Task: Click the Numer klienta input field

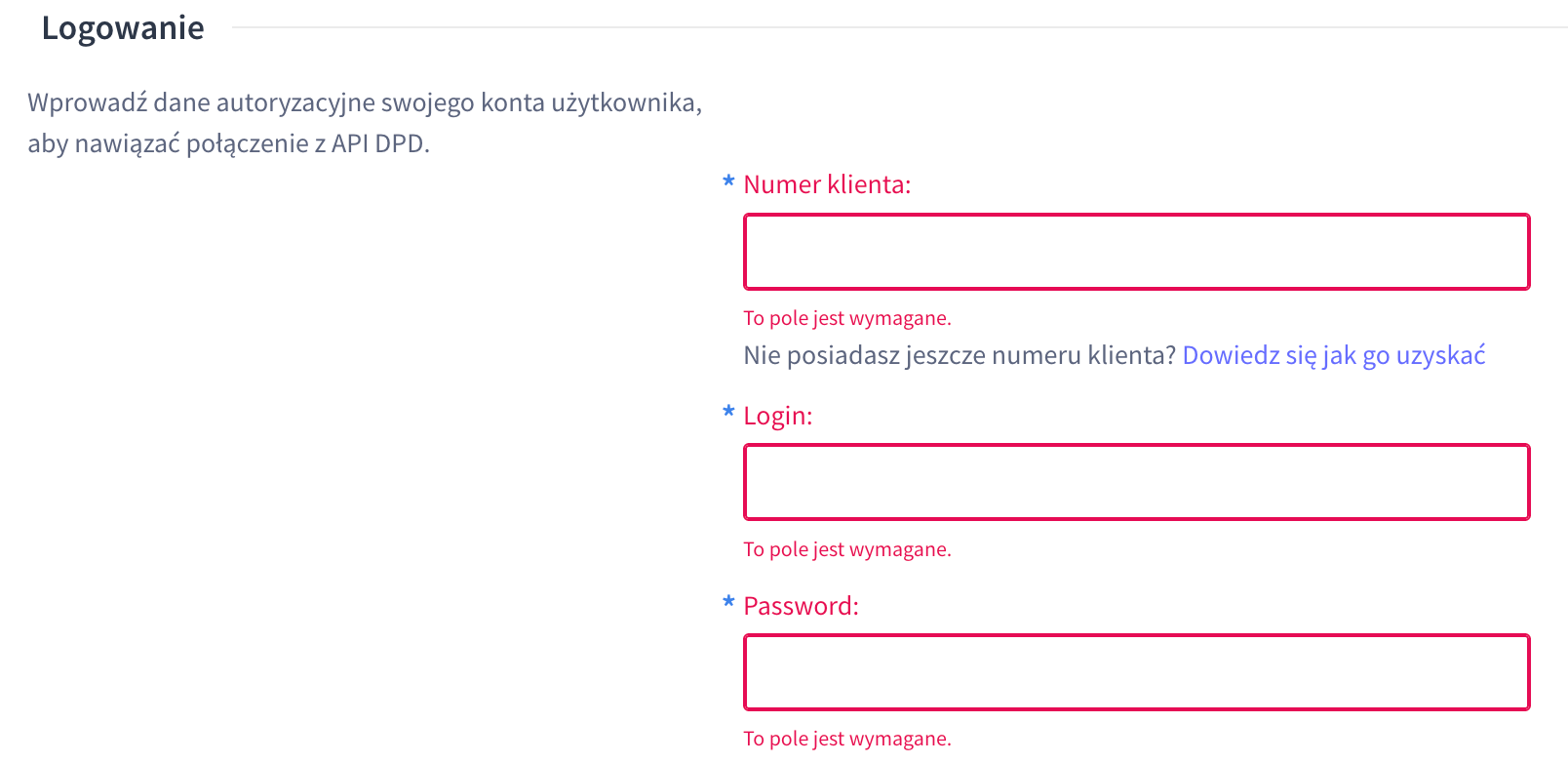Action: point(1136,252)
